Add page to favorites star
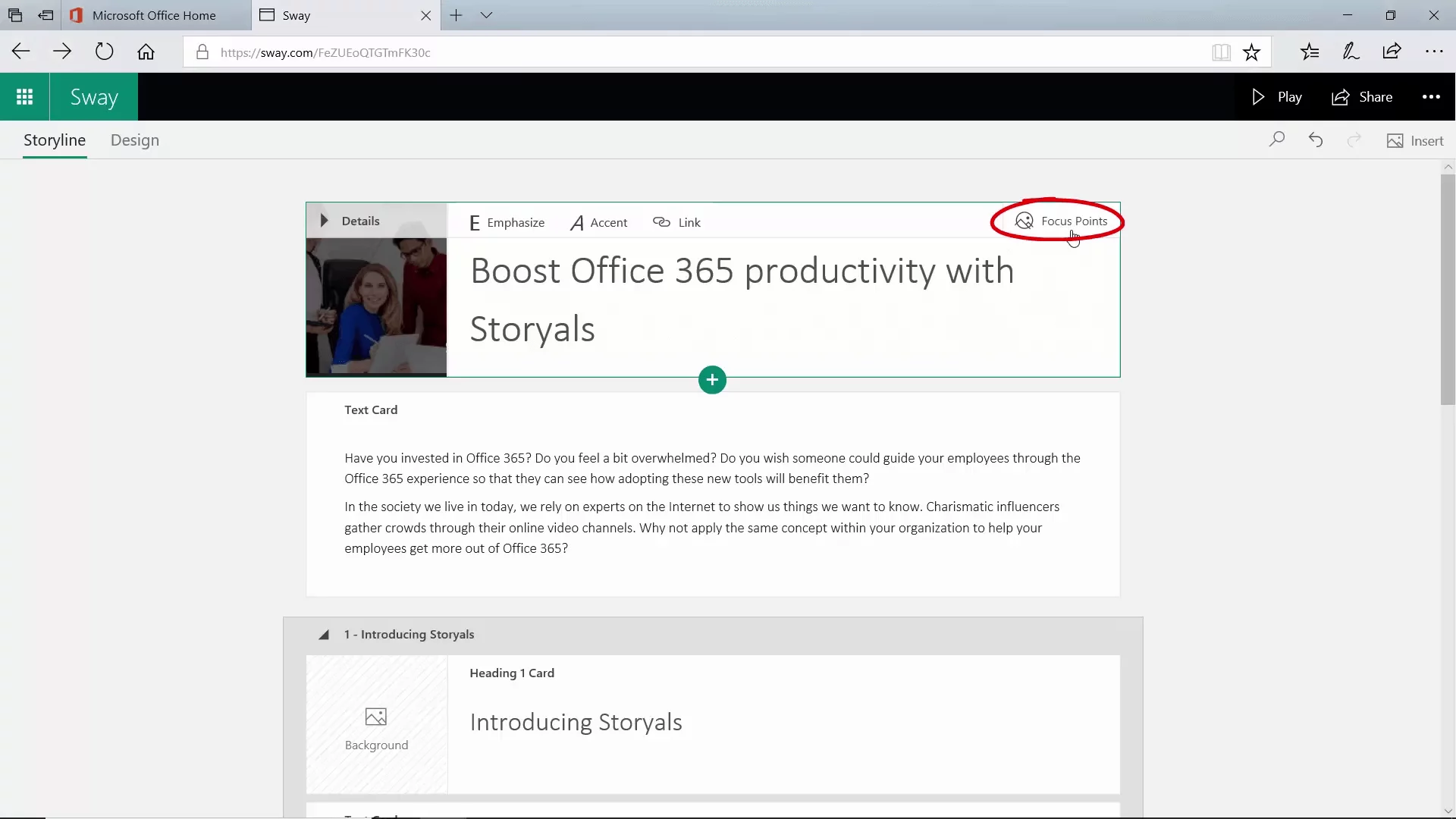The width and height of the screenshot is (1456, 819). (1251, 52)
